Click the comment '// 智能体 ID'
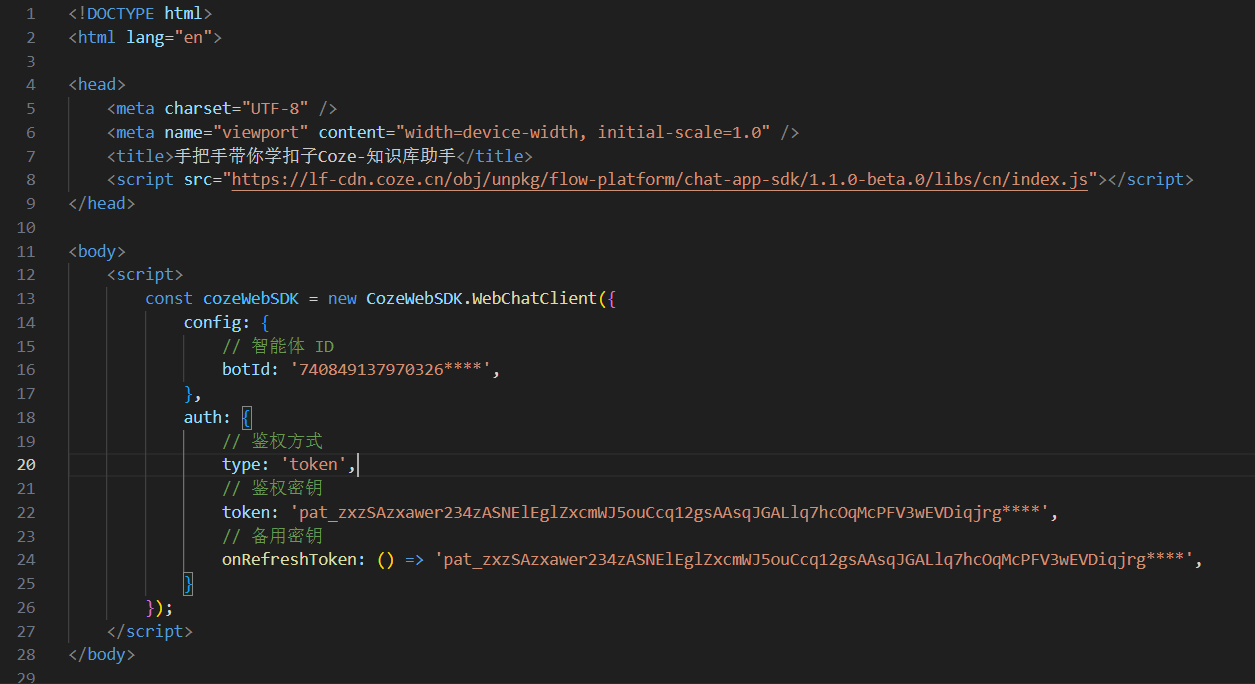1255x684 pixels. [x=278, y=346]
